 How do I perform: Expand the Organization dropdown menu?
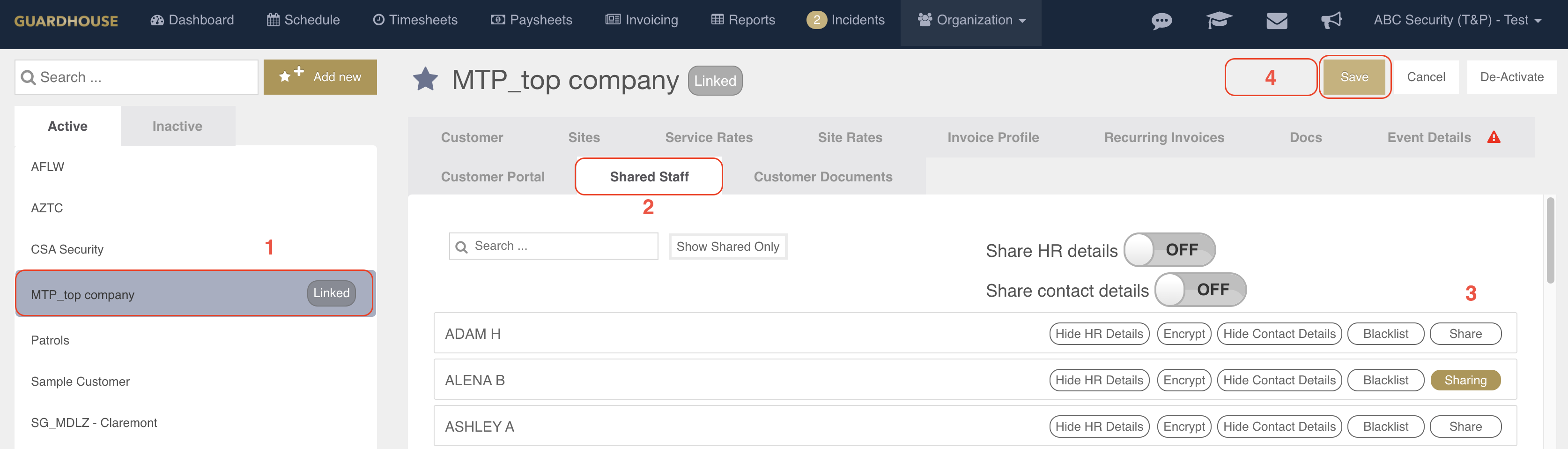coord(971,20)
